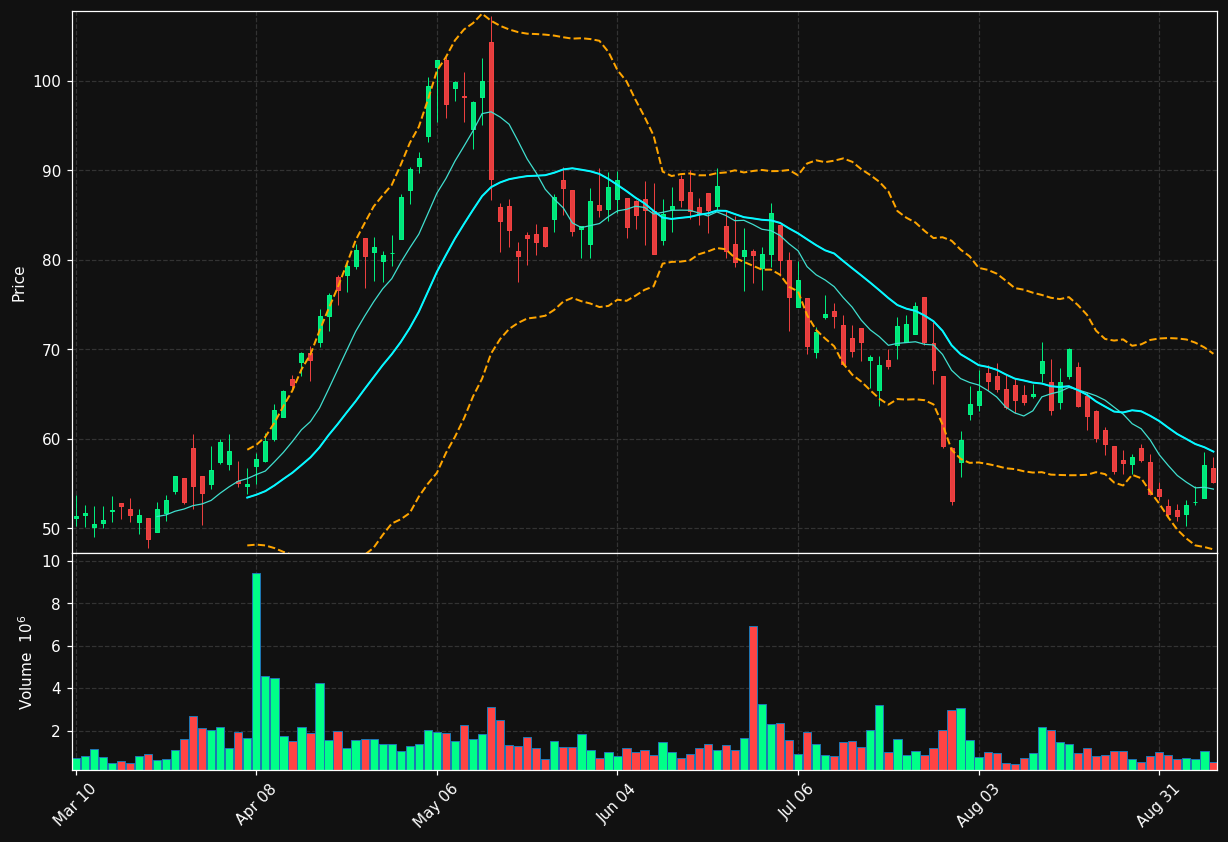Select the 80 price tick label
1228x842 pixels.
50,260
